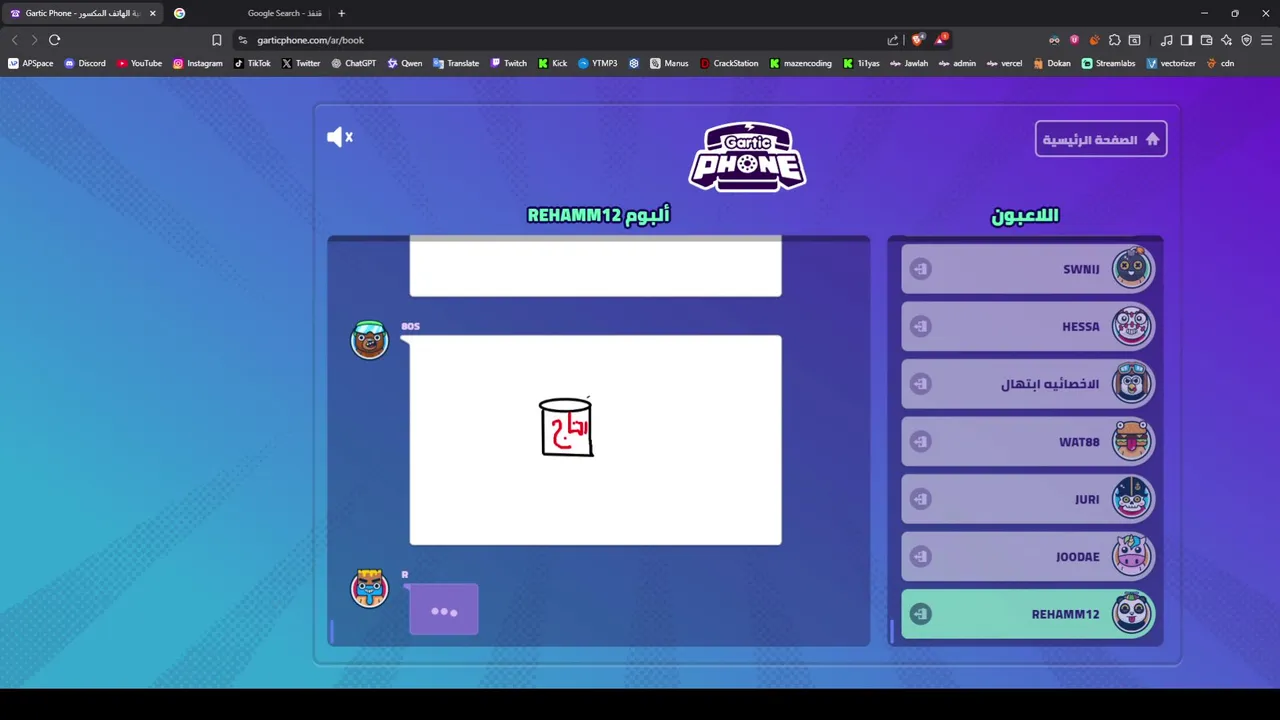Image resolution: width=1280 pixels, height=720 pixels.
Task: Open the vercel bookmark
Action: click(x=1005, y=63)
